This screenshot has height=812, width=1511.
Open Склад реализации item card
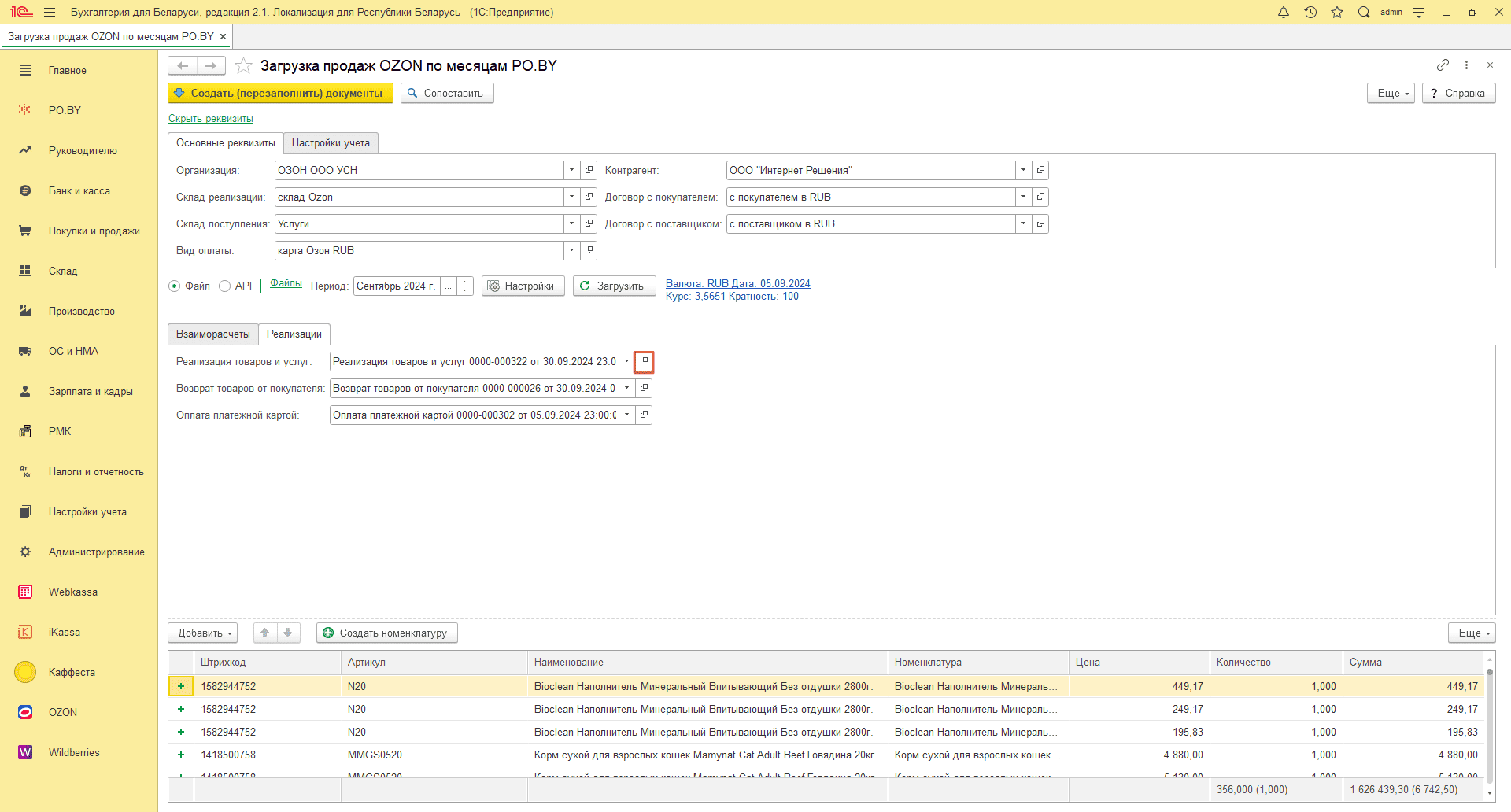click(x=589, y=197)
